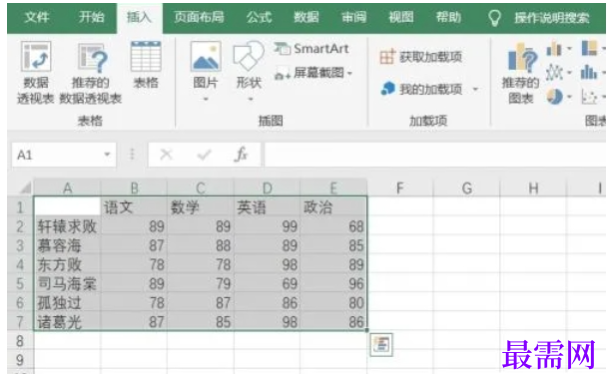Insert a statistic histogram chart
The height and width of the screenshot is (386, 614).
(589, 72)
